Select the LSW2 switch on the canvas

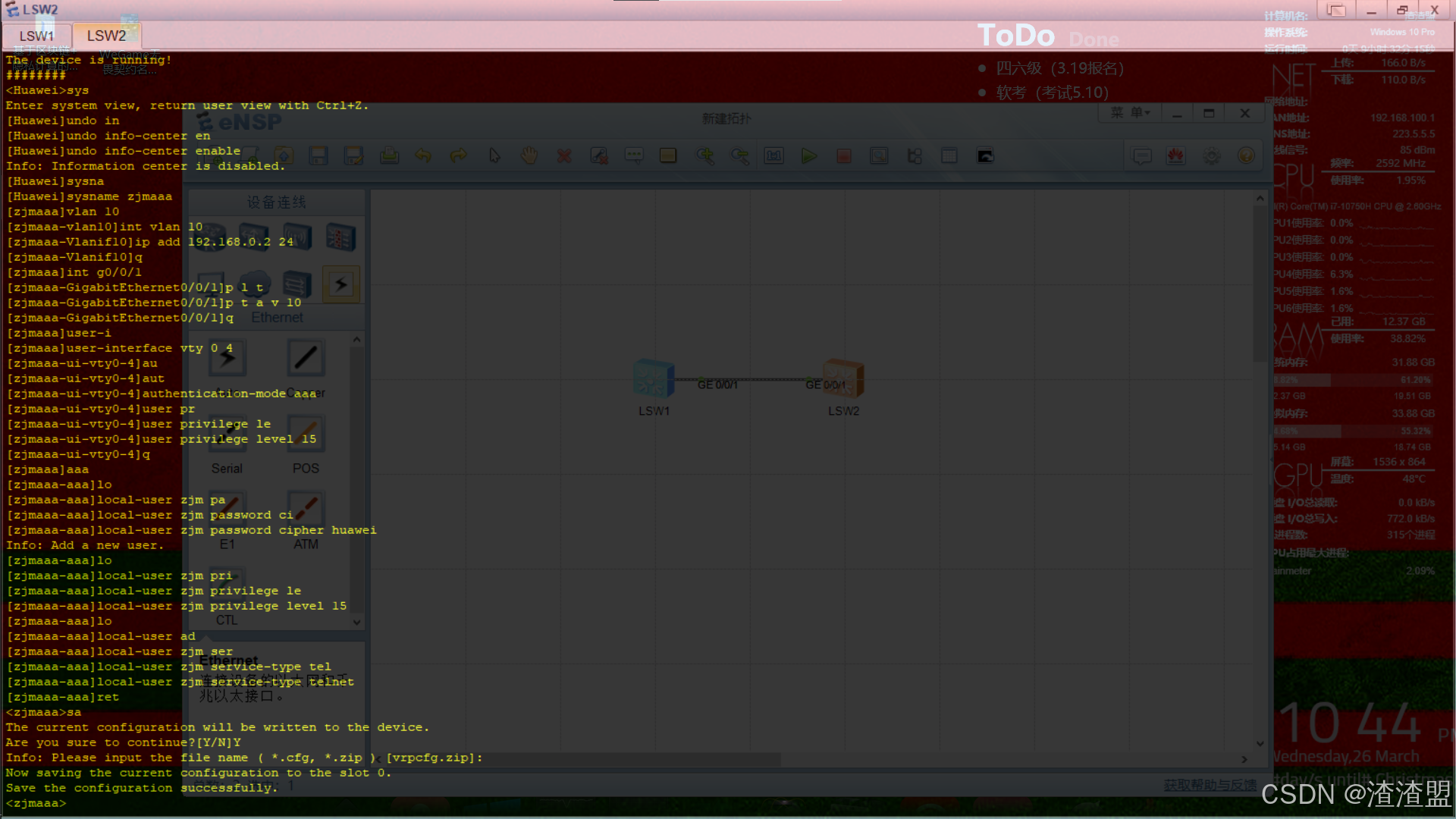(843, 378)
